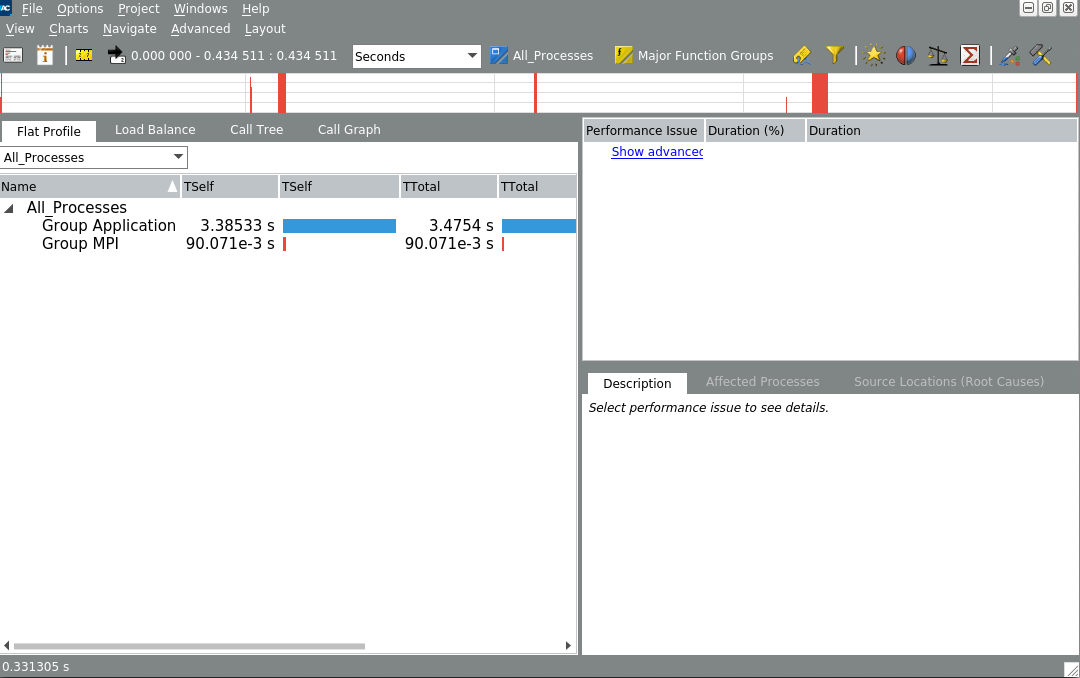
Task: Click the resize grip in status bar corner
Action: pos(1071,670)
